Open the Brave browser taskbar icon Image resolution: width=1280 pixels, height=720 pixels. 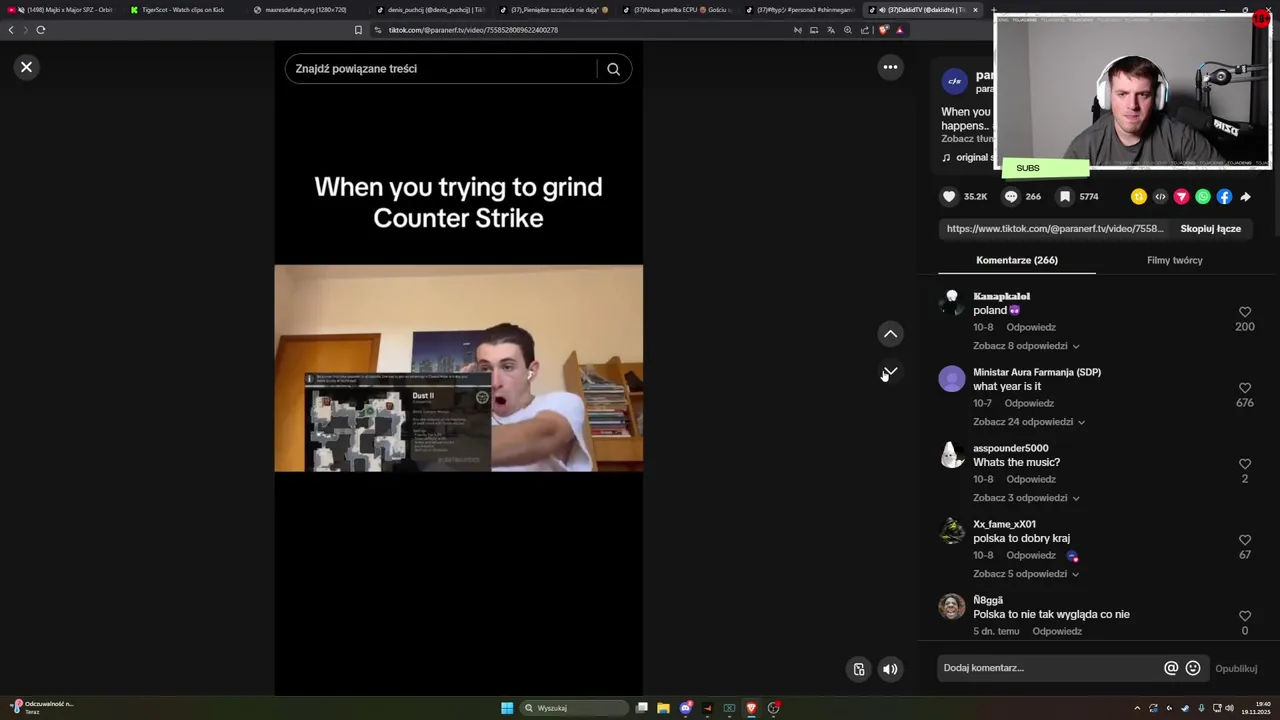751,708
